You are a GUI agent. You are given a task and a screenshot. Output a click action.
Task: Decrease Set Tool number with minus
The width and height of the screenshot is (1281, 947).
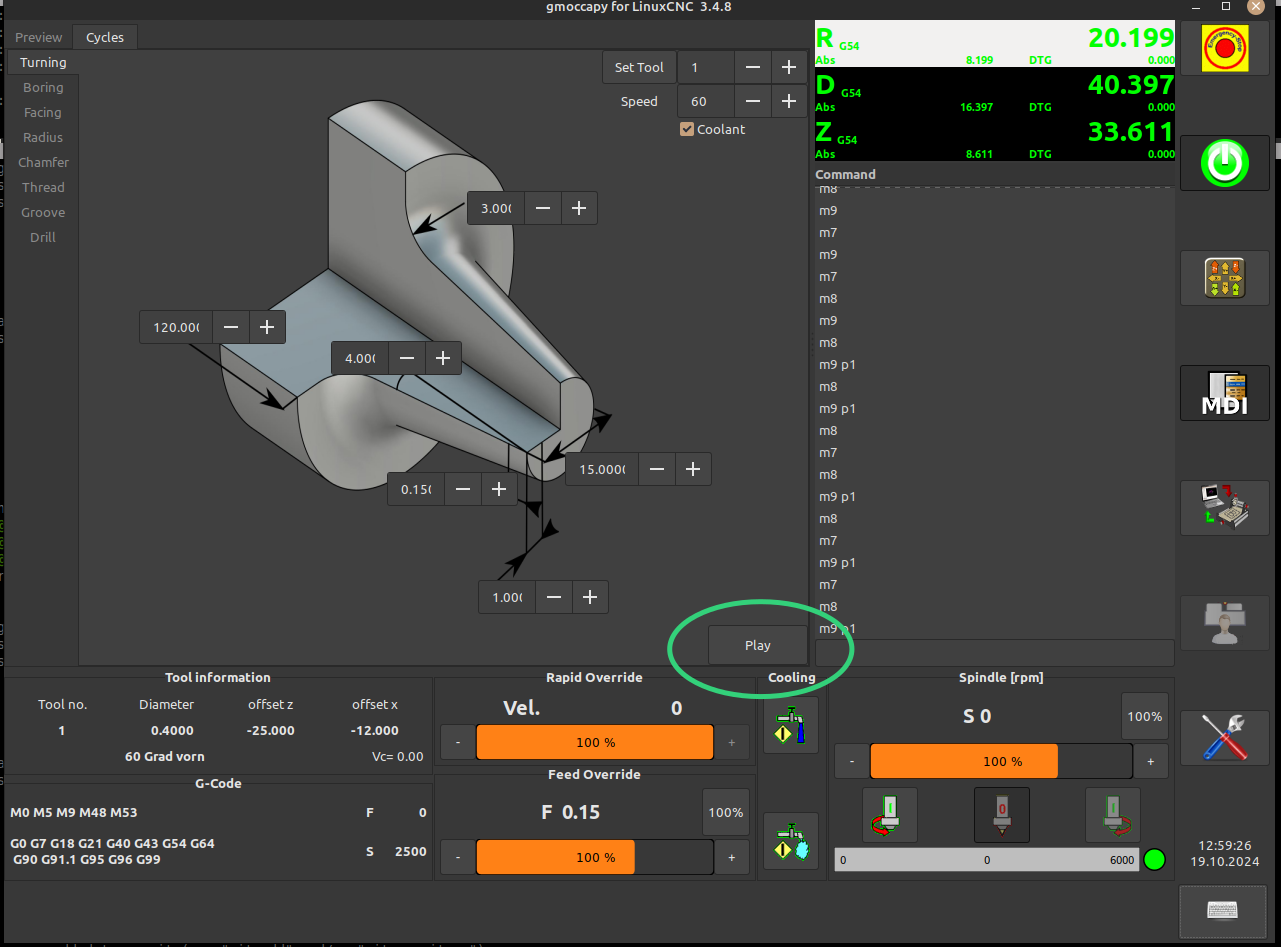click(752, 67)
